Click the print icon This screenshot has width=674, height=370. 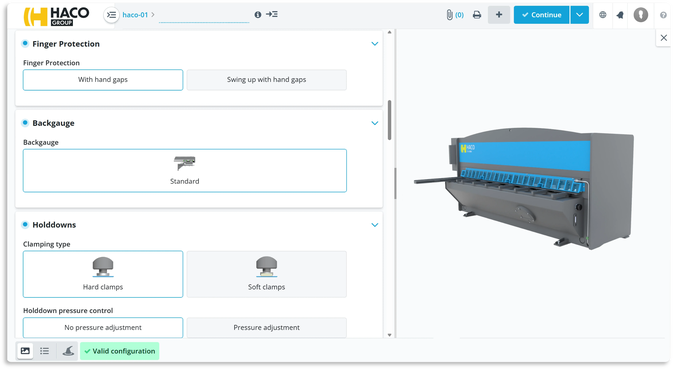[x=477, y=15]
